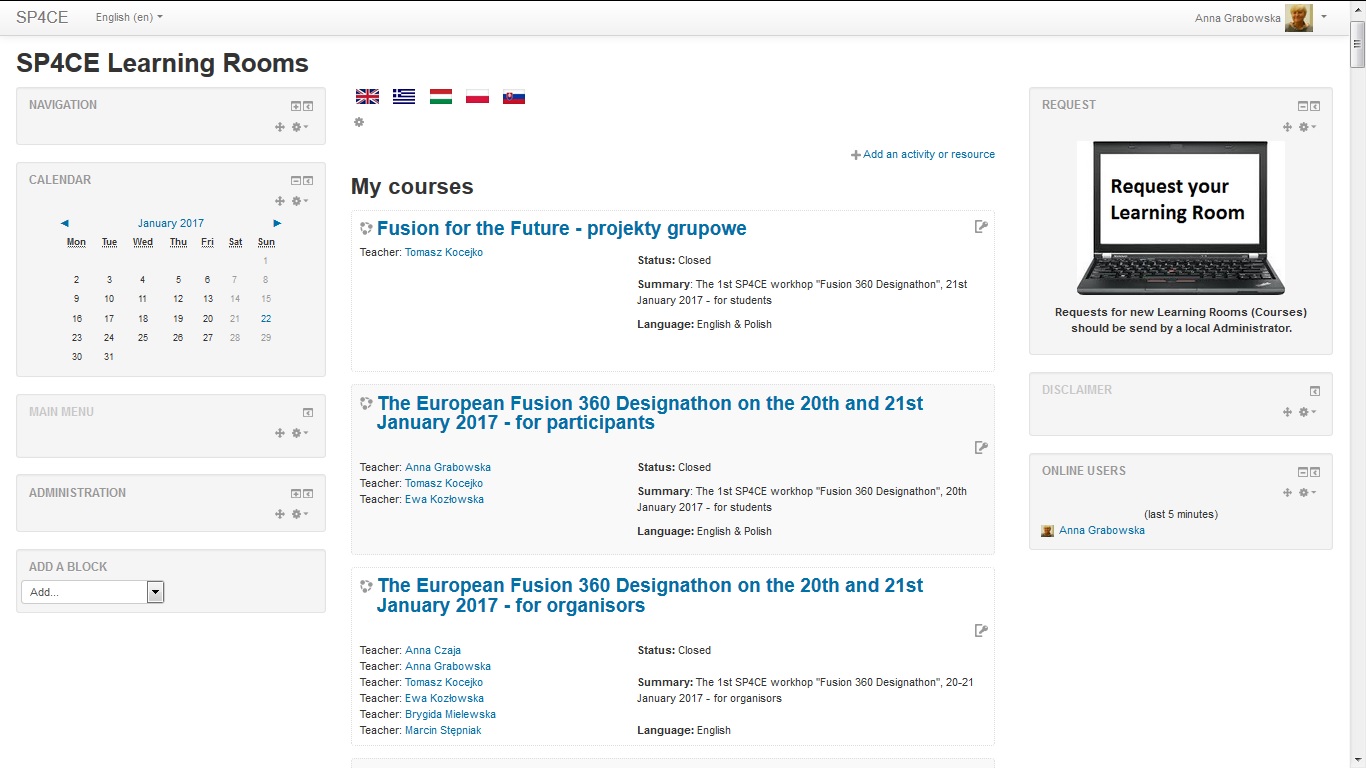Screen dimensions: 1366x768
Task: Collapse the Online Users block
Action: click(x=1303, y=472)
